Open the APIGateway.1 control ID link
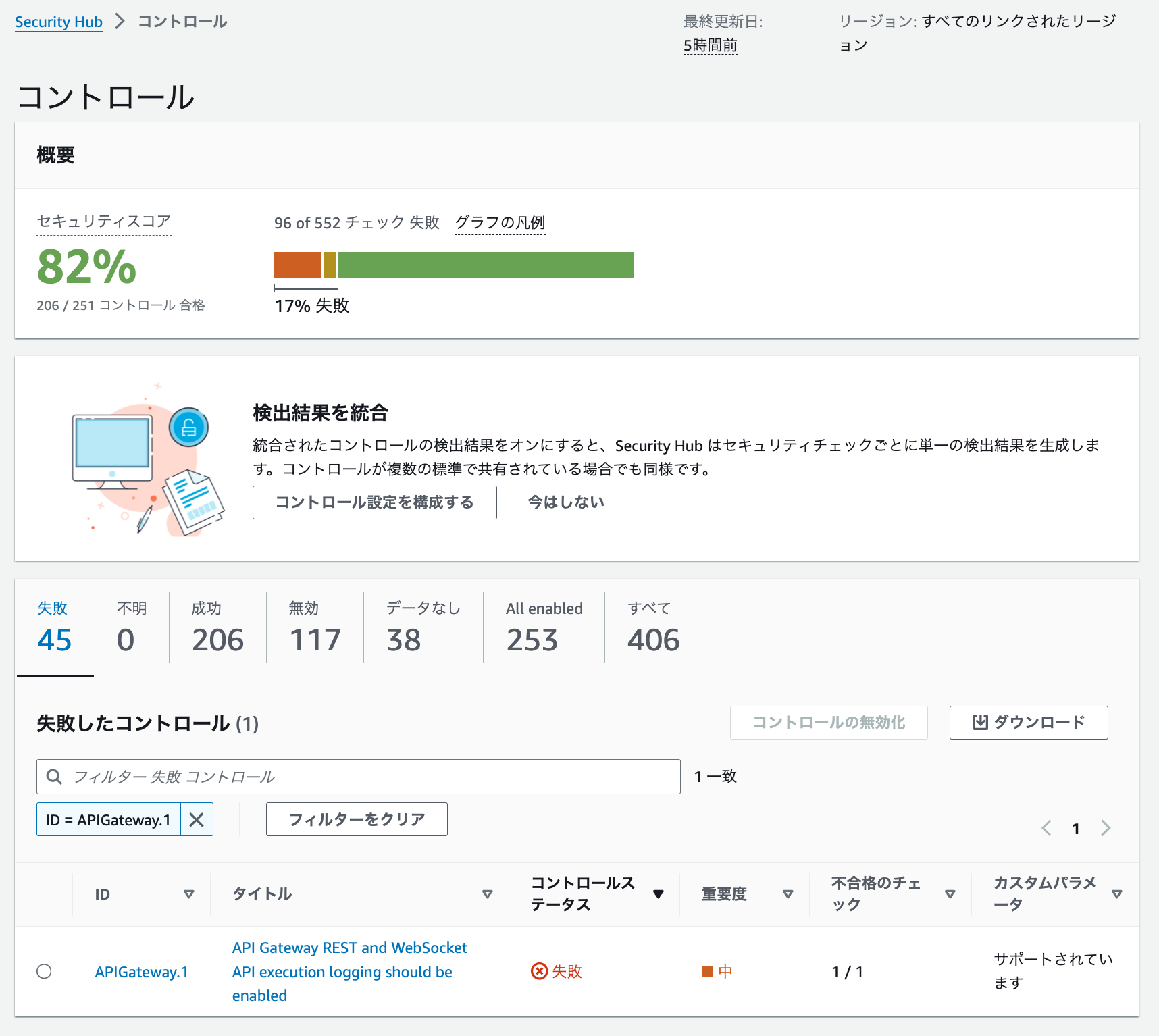The height and width of the screenshot is (1036, 1159). click(x=141, y=972)
